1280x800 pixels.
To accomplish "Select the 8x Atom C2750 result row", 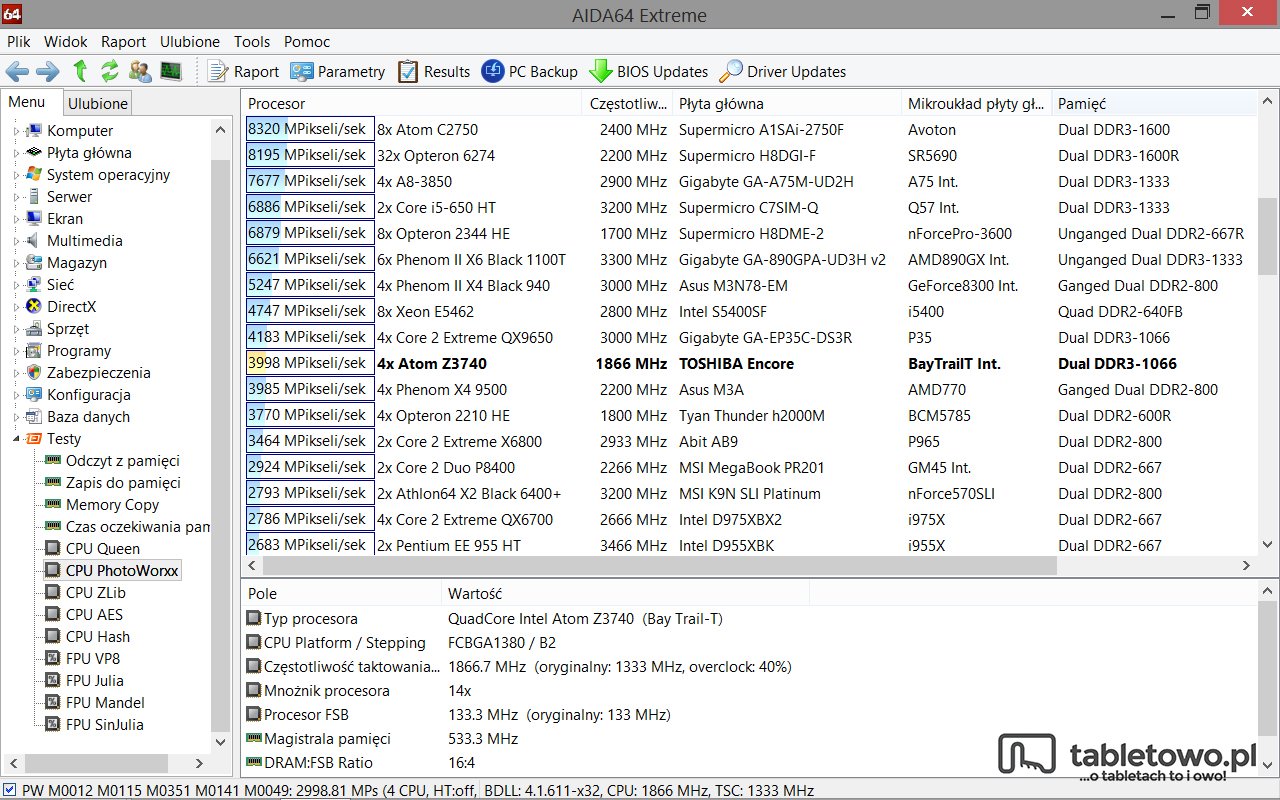I will (750, 129).
